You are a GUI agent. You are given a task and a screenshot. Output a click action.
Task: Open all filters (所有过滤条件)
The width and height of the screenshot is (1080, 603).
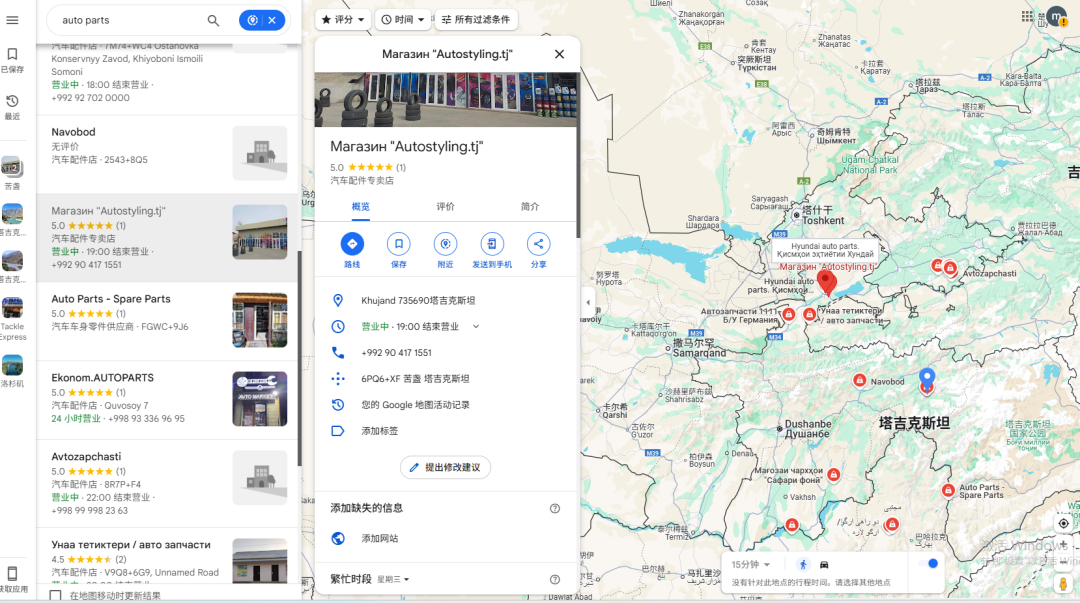(x=476, y=19)
